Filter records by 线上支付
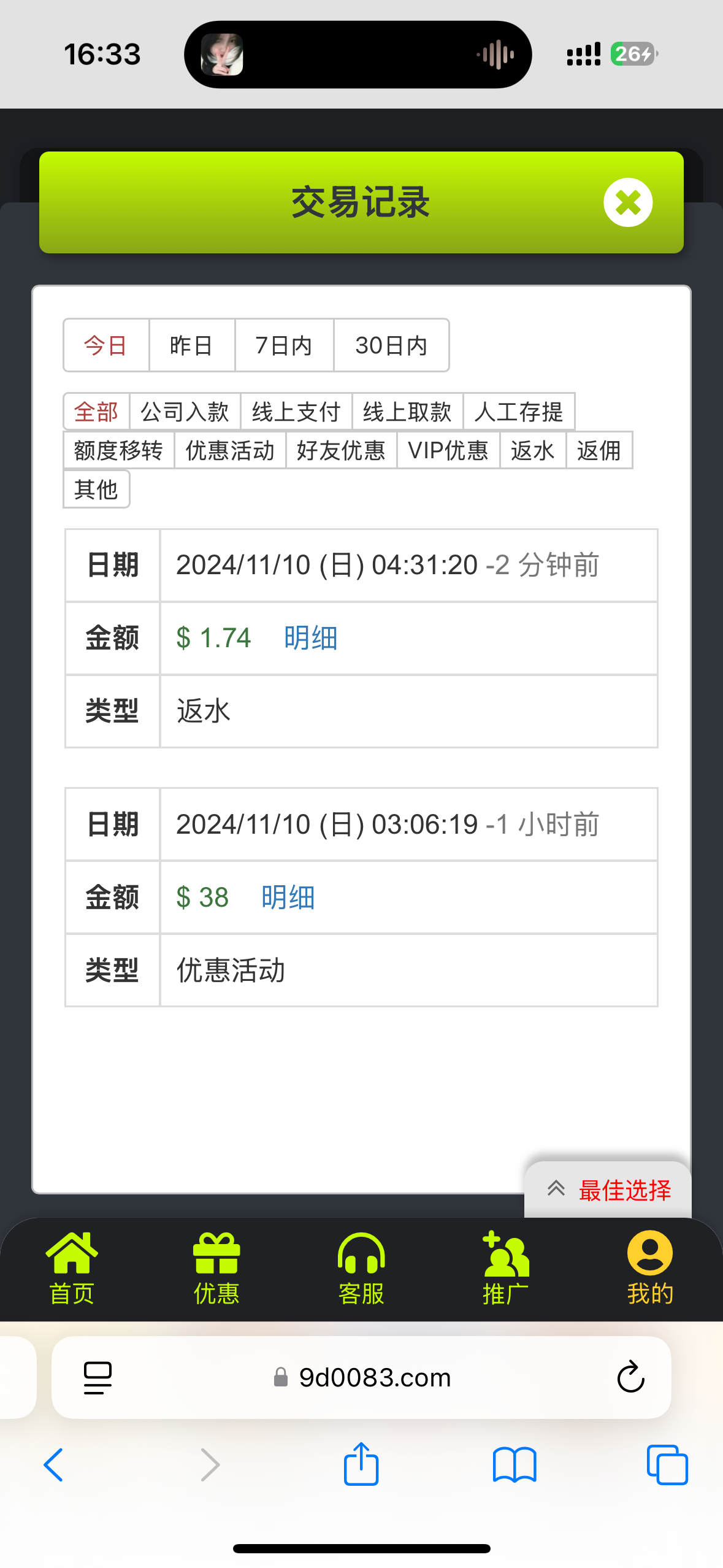Image resolution: width=723 pixels, height=1568 pixels. 296,412
